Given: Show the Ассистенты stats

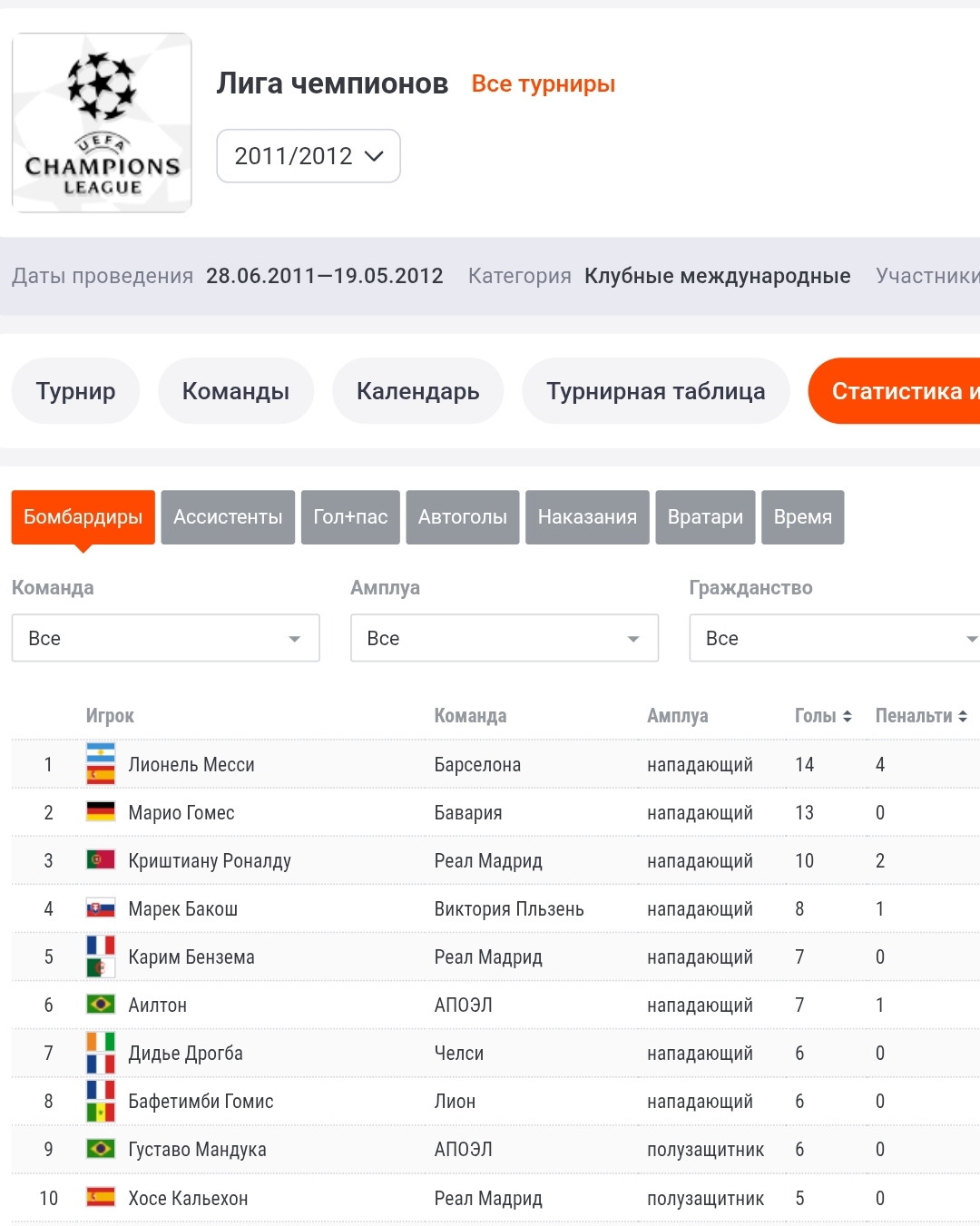Looking at the screenshot, I should (x=228, y=517).
